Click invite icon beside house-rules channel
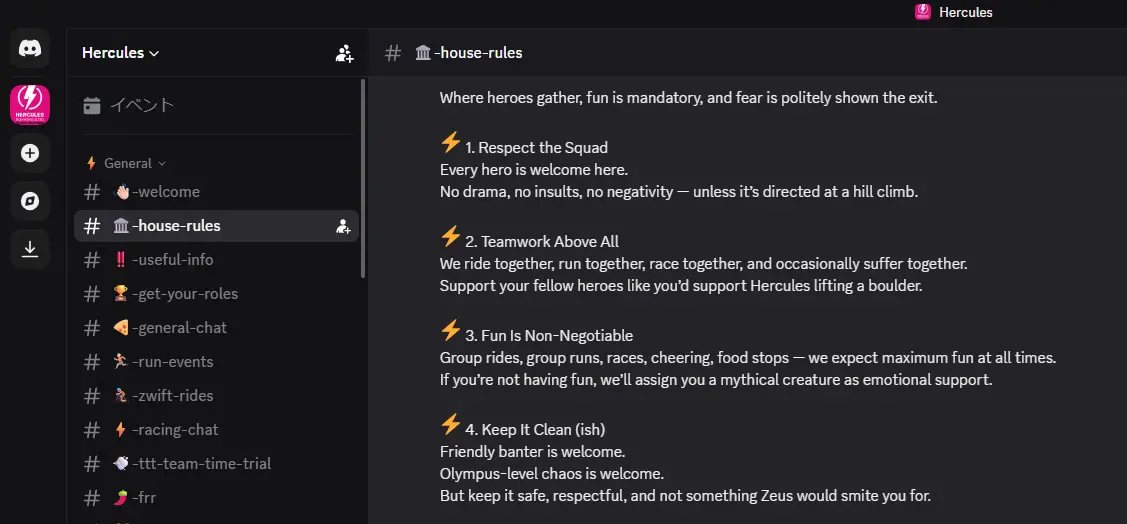 [344, 226]
